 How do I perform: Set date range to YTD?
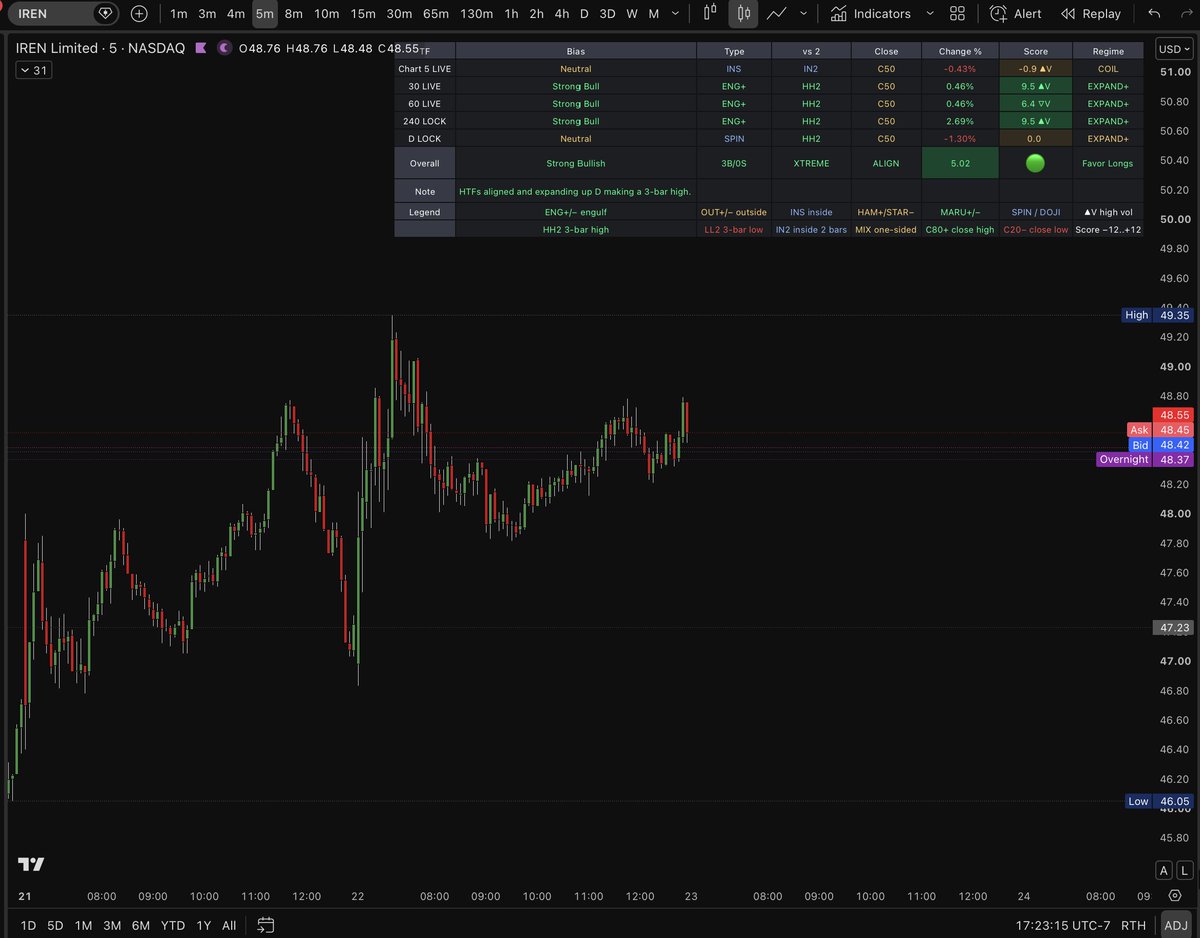(x=172, y=925)
